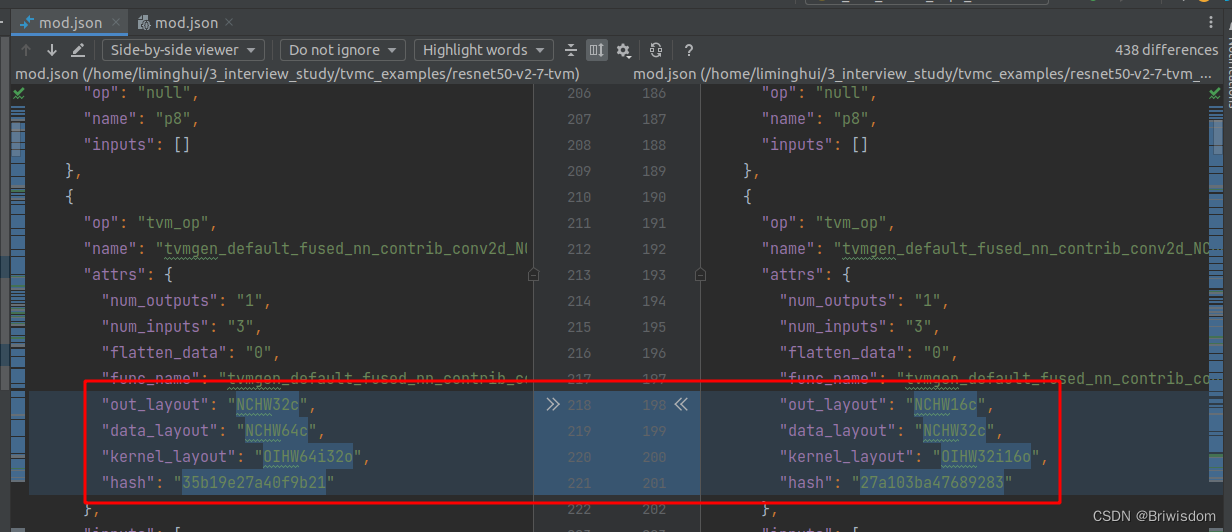
Task: Click left hash value 35b19e27a40f9b21
Action: click(252, 482)
